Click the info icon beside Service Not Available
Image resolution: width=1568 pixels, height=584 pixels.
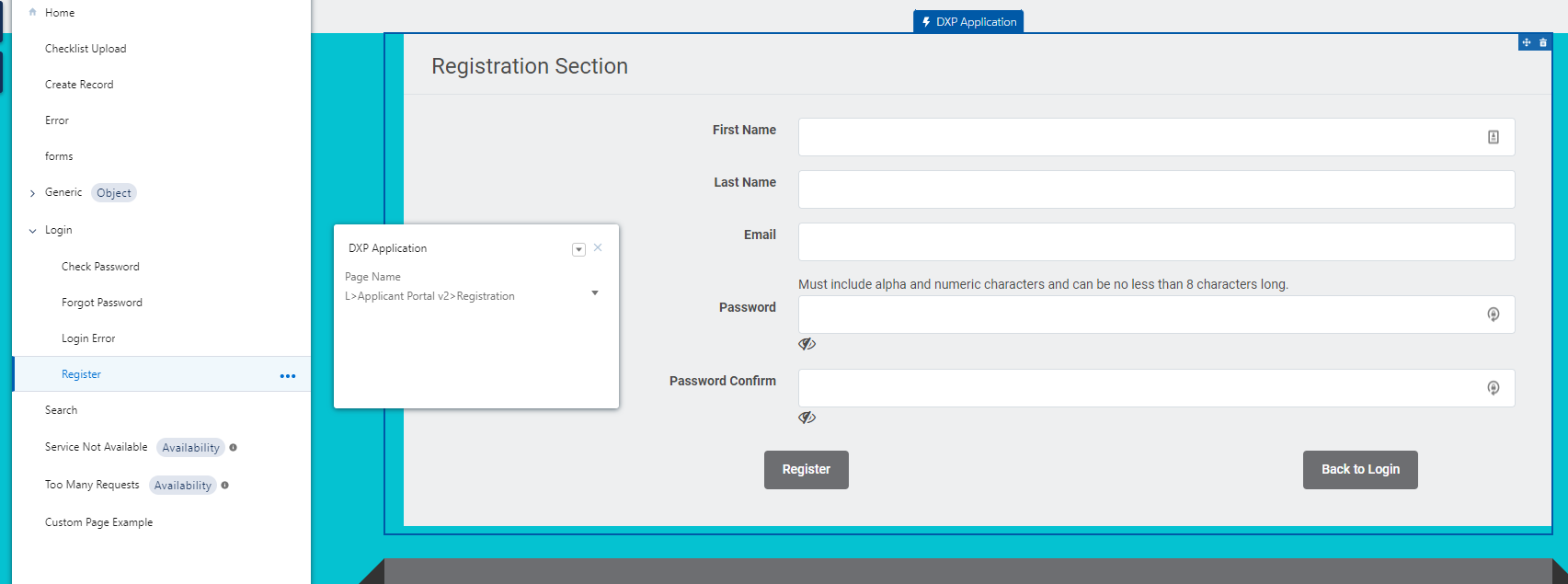(x=234, y=448)
